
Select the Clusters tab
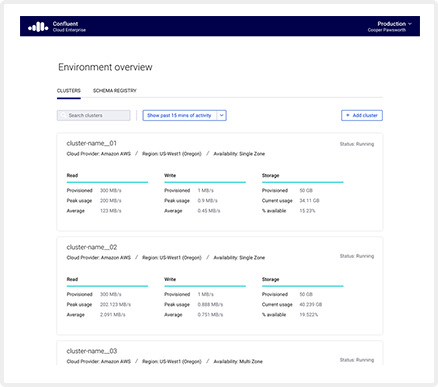(x=69, y=91)
